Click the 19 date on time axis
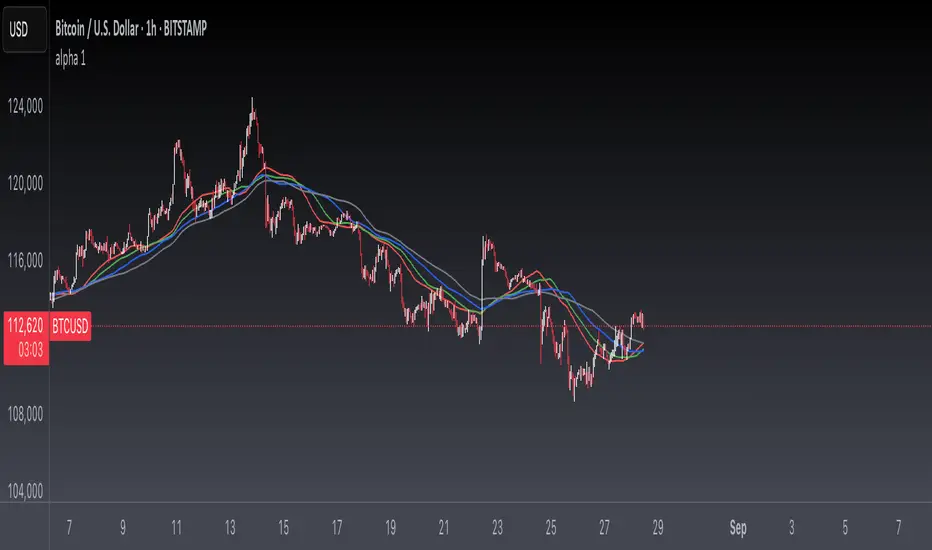 pyautogui.click(x=390, y=527)
